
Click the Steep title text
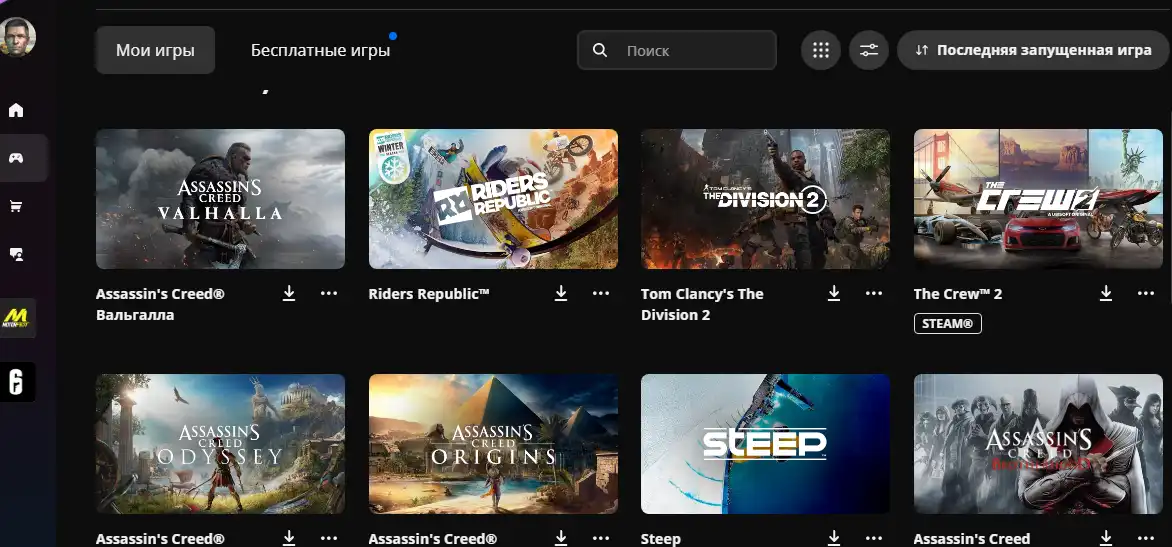click(x=661, y=538)
